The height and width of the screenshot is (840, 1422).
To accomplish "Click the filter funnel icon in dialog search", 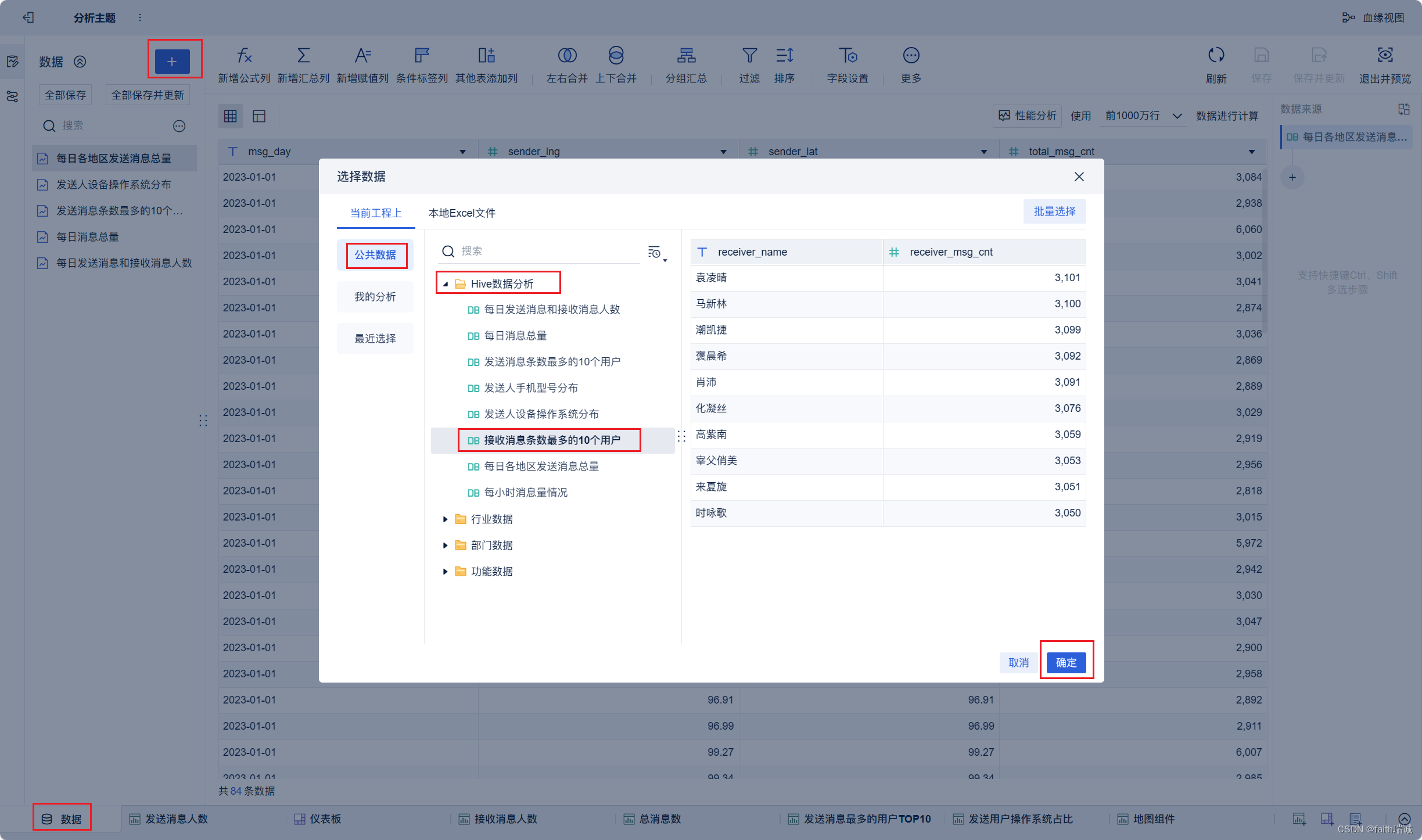I will 655,252.
